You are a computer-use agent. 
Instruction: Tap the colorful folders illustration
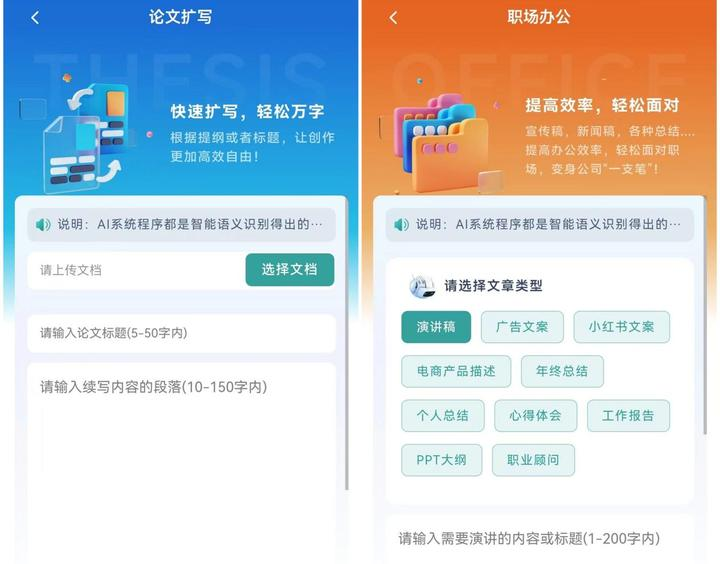click(x=443, y=143)
